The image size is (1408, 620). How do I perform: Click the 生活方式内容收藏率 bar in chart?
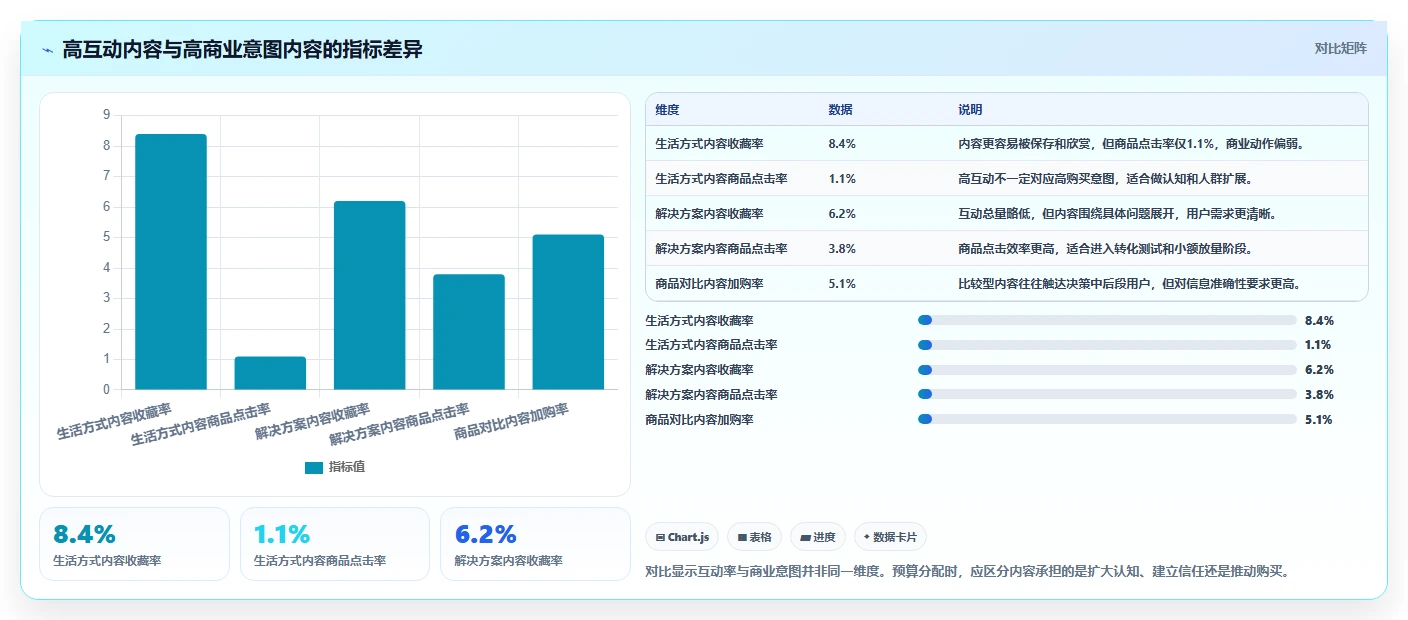(171, 262)
